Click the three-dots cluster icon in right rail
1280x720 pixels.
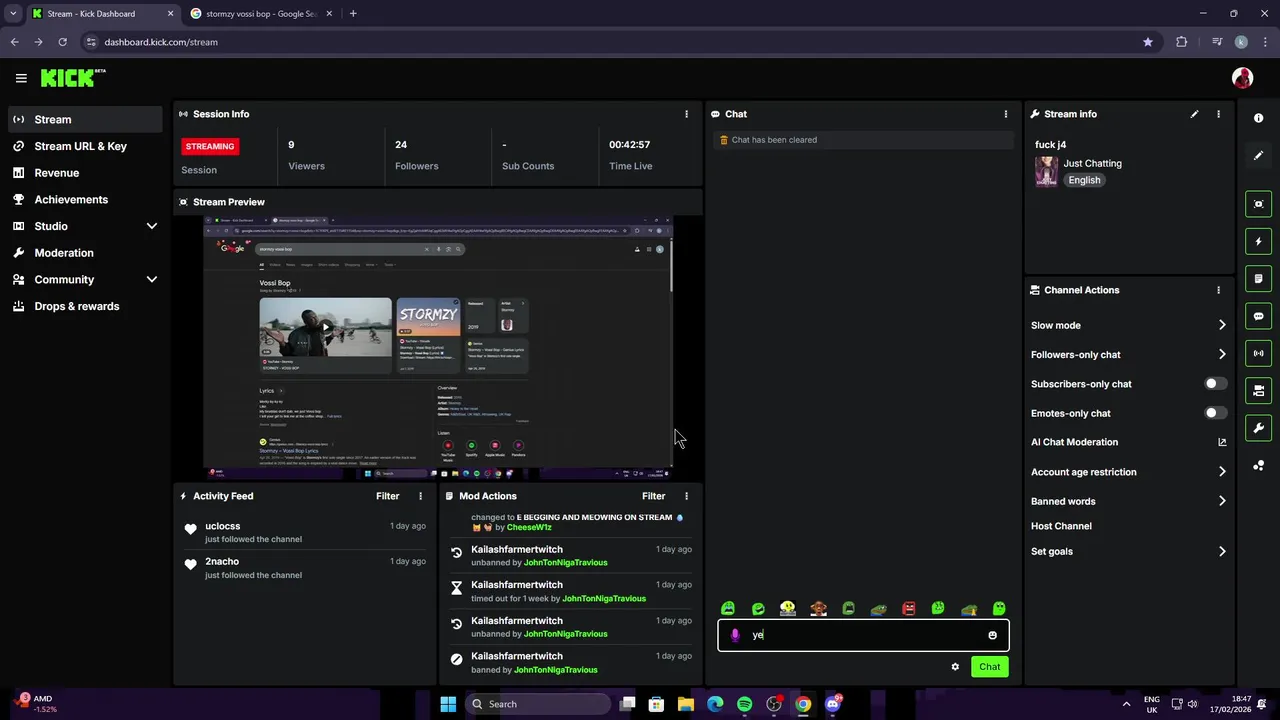1258,466
